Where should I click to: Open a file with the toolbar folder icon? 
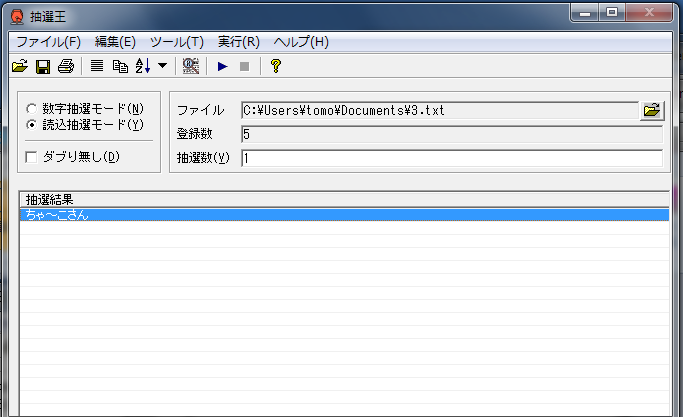(x=20, y=66)
